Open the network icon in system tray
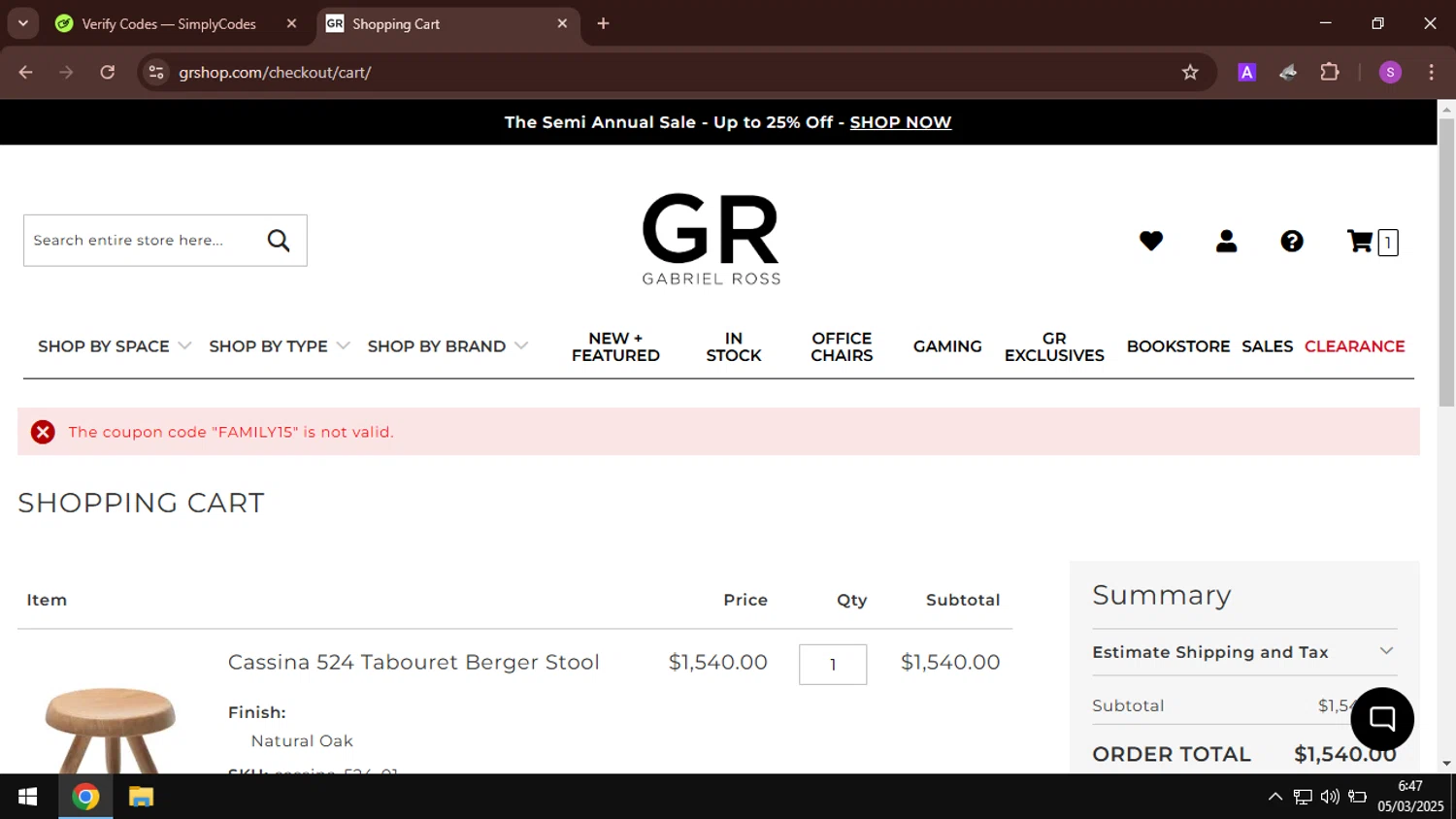 1303,797
